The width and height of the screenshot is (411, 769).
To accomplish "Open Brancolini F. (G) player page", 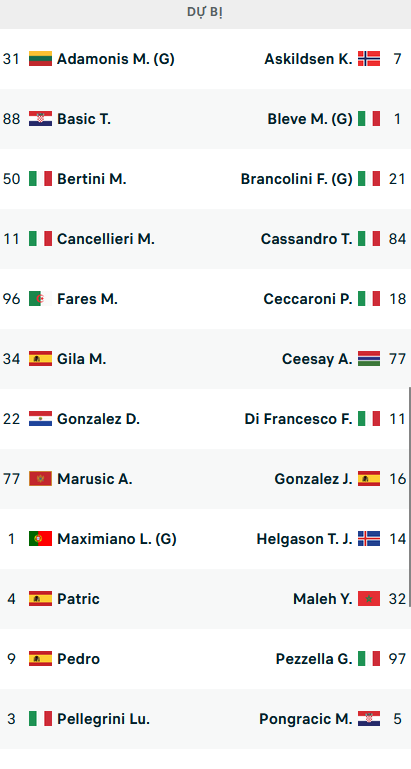I will pos(296,179).
